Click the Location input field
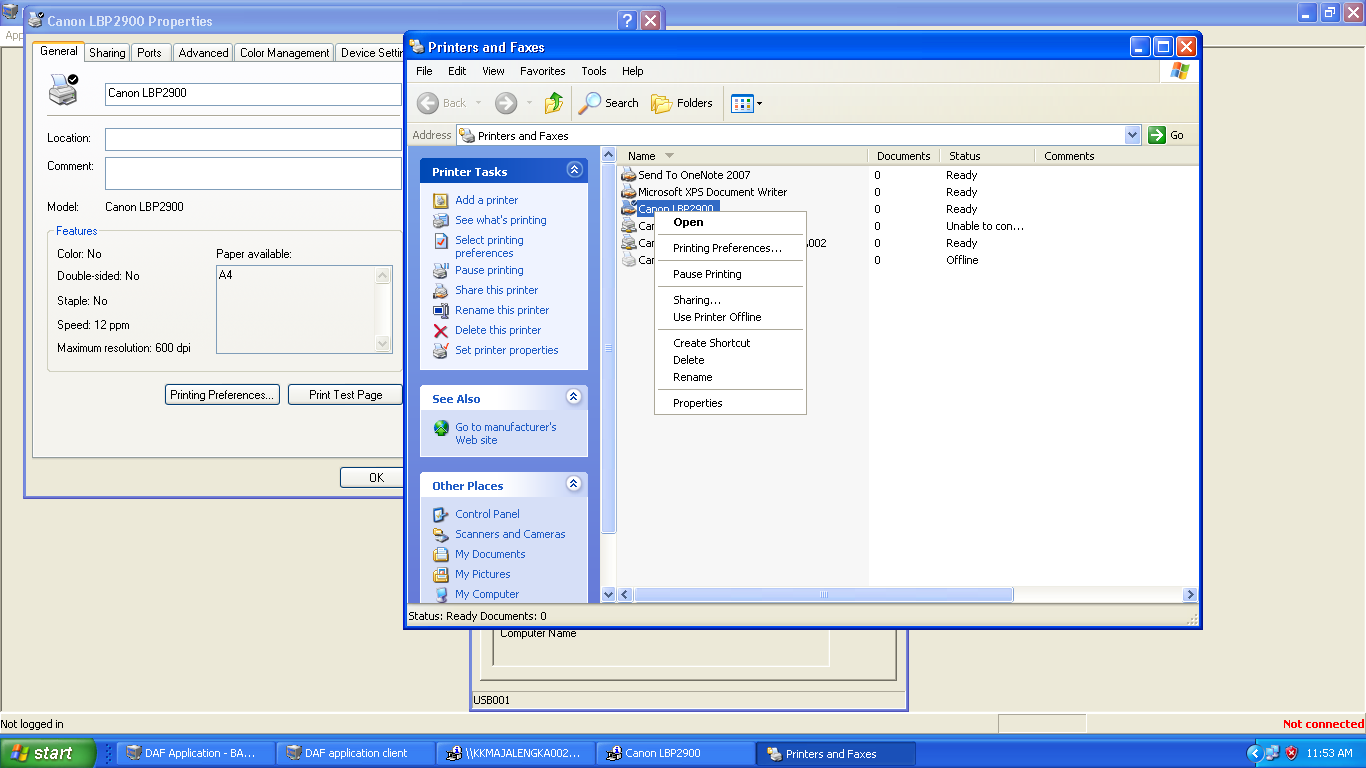The height and width of the screenshot is (768, 1366). coord(253,139)
